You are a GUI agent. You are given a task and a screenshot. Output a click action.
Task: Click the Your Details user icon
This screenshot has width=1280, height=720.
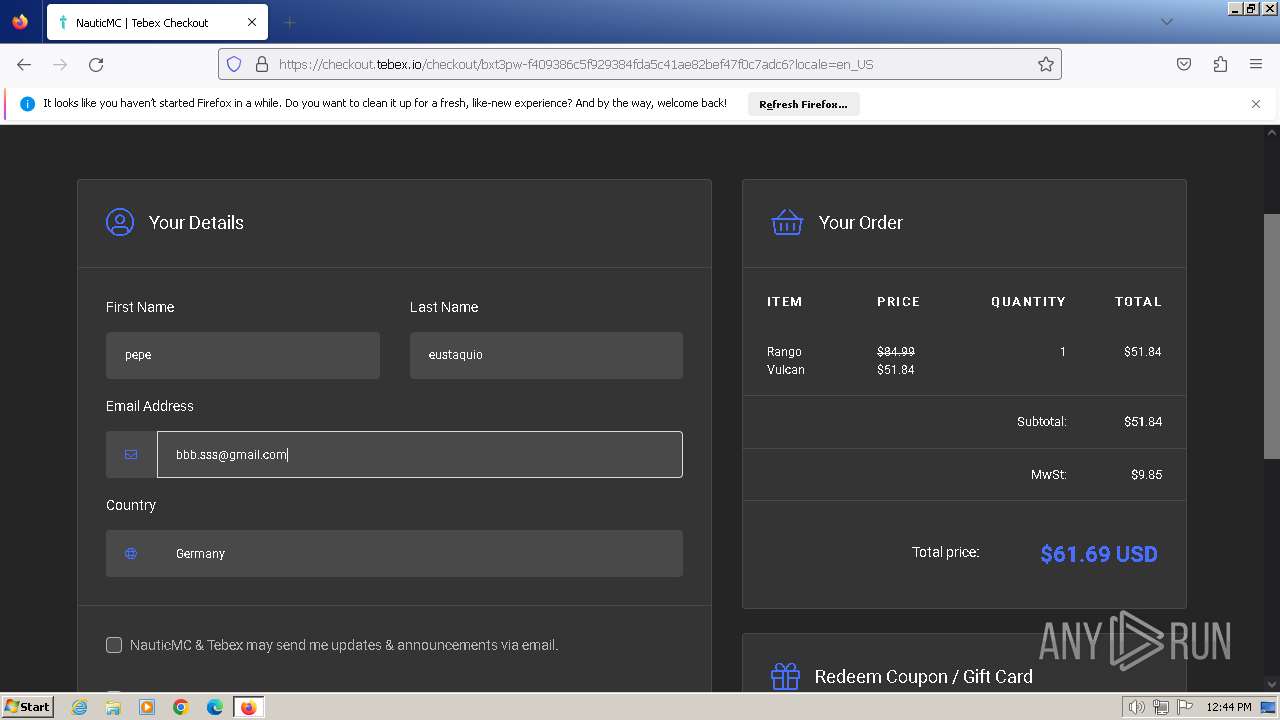click(120, 222)
